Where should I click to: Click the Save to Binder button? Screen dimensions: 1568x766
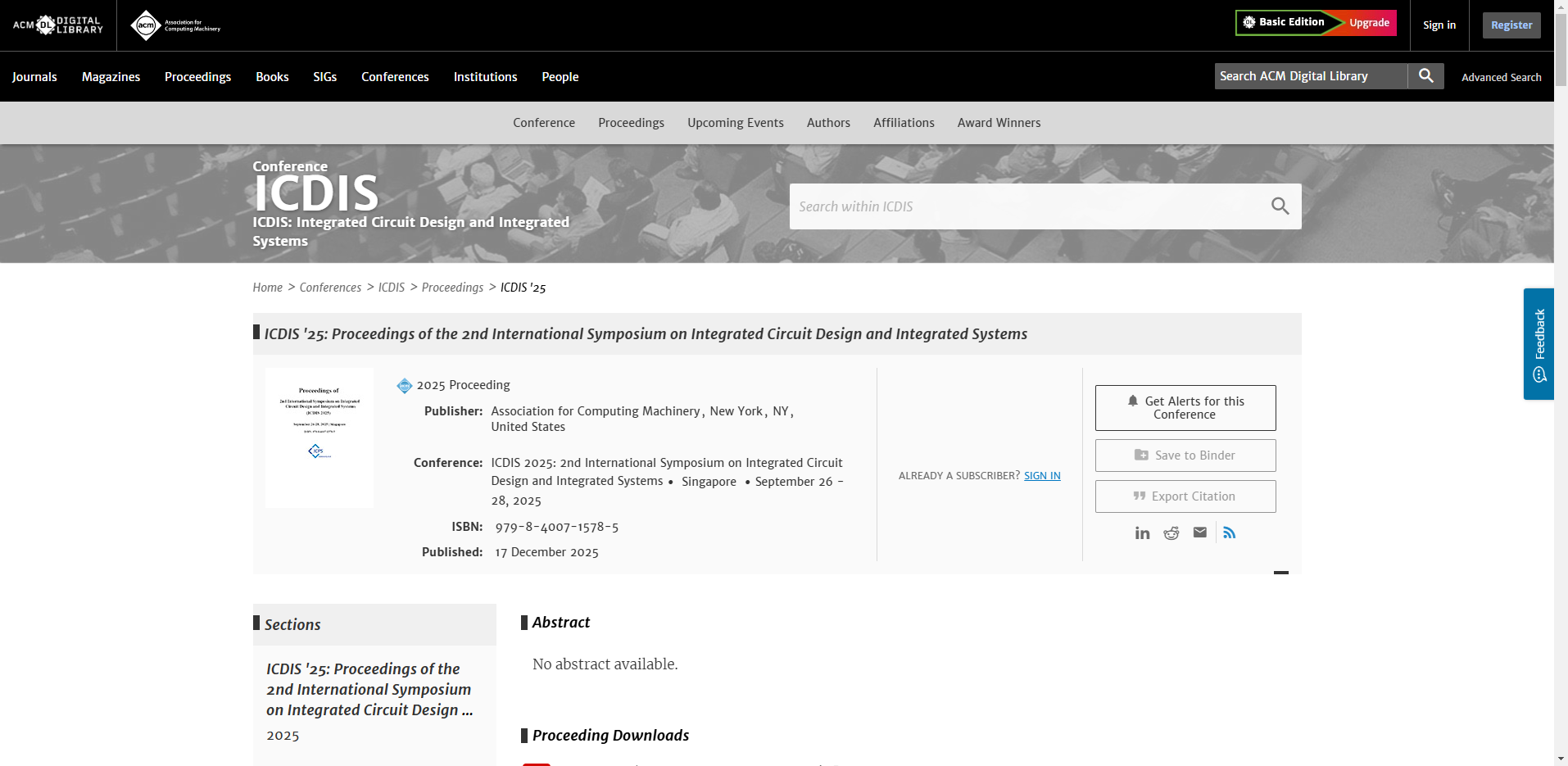(x=1185, y=456)
